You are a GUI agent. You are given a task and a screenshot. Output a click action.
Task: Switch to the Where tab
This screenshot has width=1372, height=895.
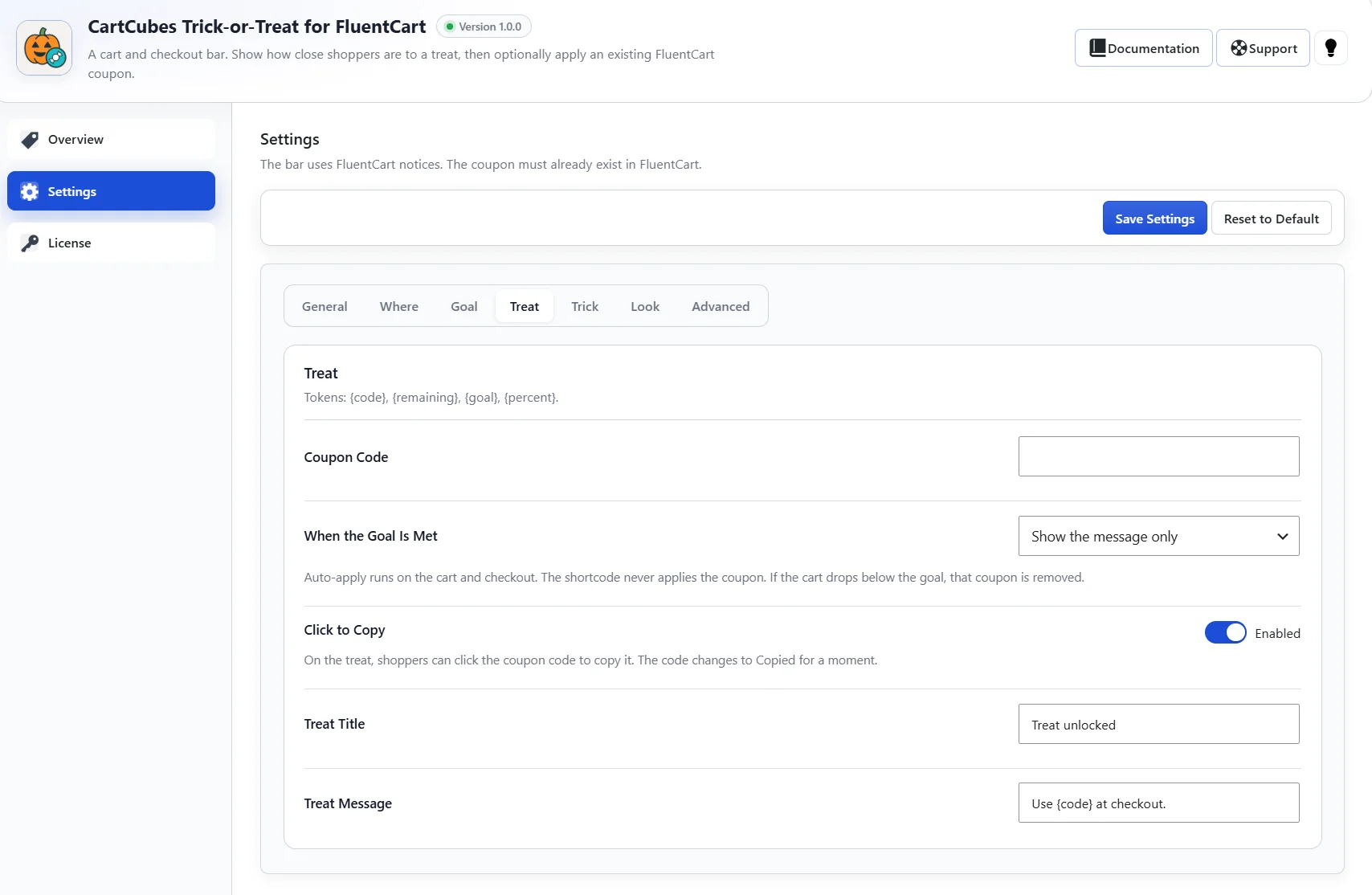(x=399, y=306)
